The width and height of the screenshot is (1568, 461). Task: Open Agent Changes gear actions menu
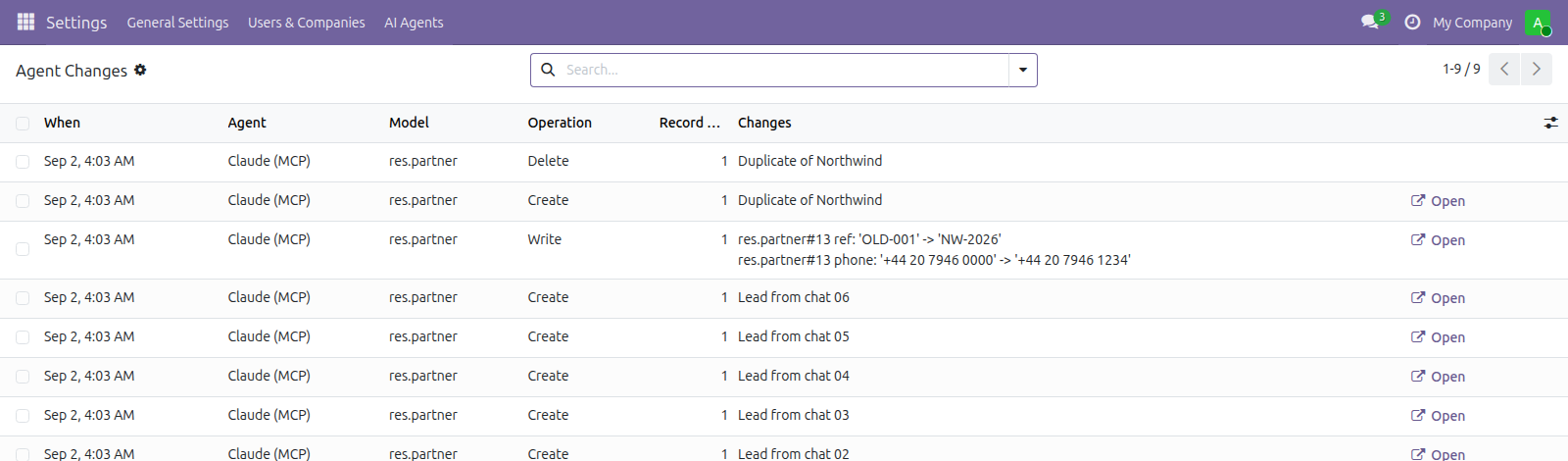[x=140, y=70]
